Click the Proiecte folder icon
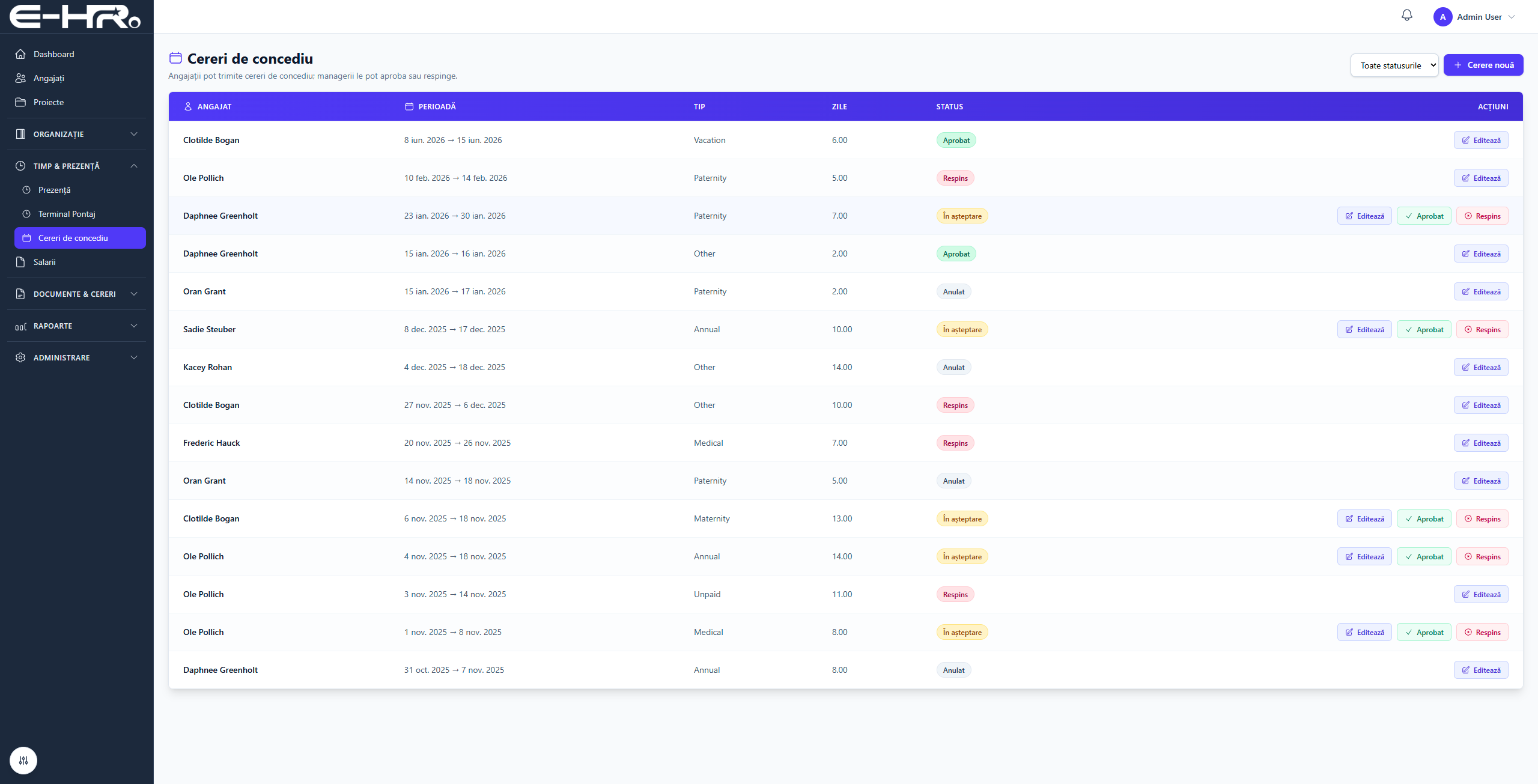 20,102
